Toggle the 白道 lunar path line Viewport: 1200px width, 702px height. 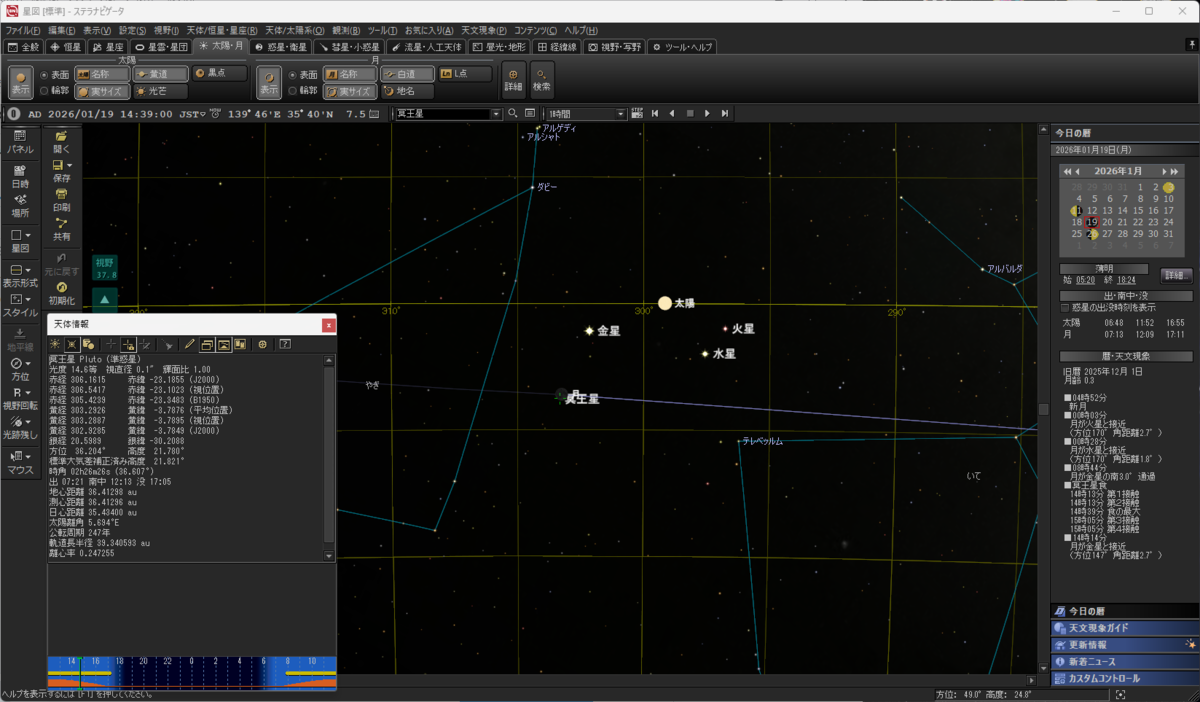click(x=407, y=74)
